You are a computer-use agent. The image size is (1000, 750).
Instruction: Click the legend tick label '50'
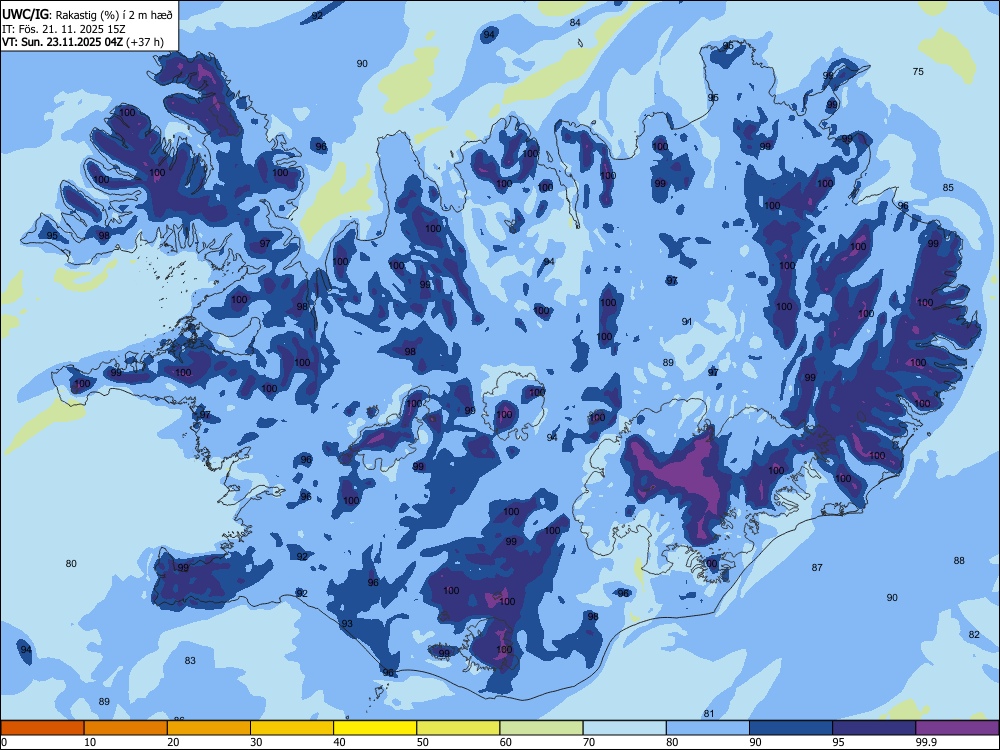pos(423,742)
